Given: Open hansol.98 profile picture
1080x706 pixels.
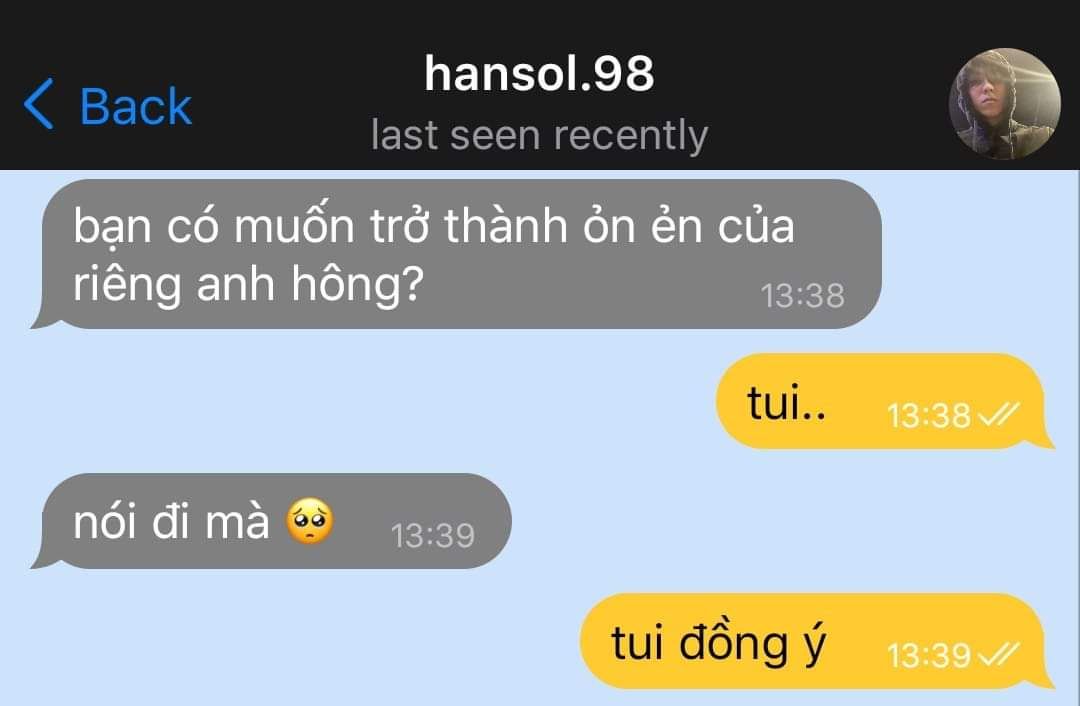Looking at the screenshot, I should [x=1004, y=104].
